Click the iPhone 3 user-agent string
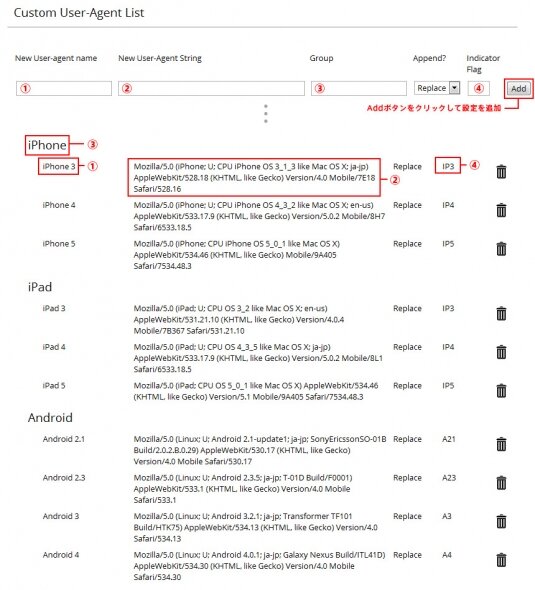The width and height of the screenshot is (535, 590). point(254,178)
